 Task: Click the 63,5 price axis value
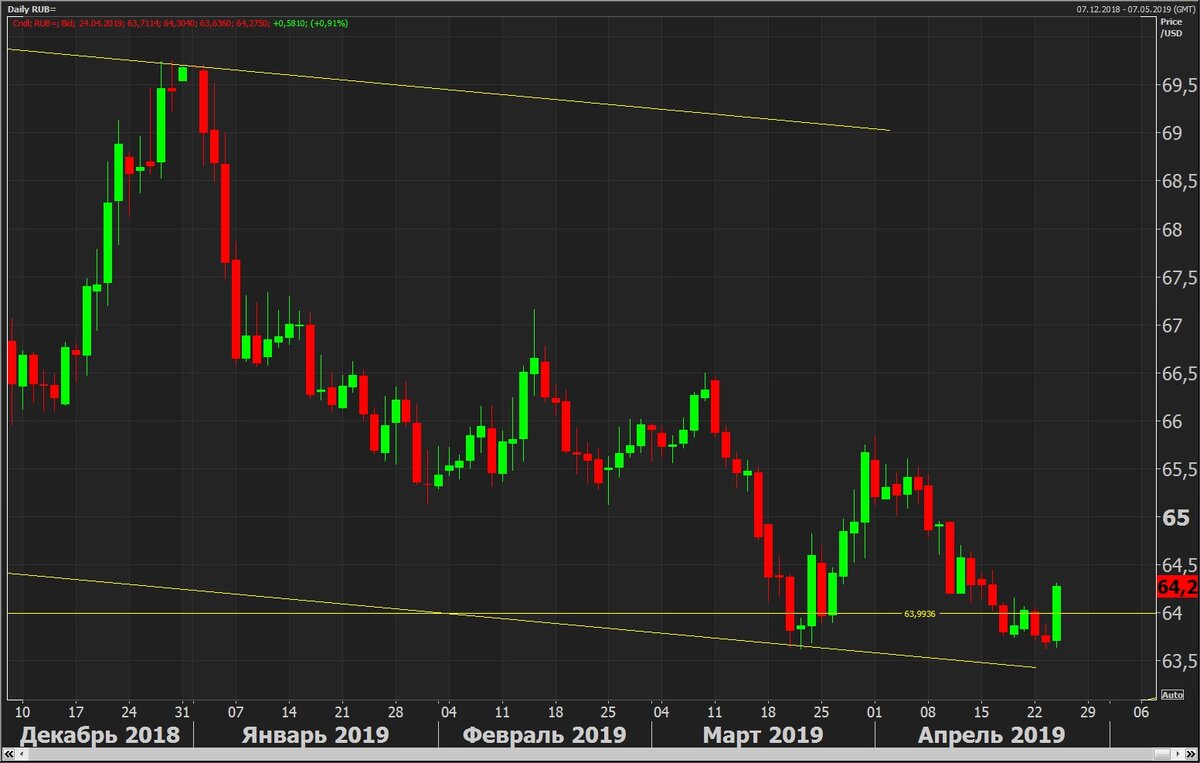(x=1180, y=661)
